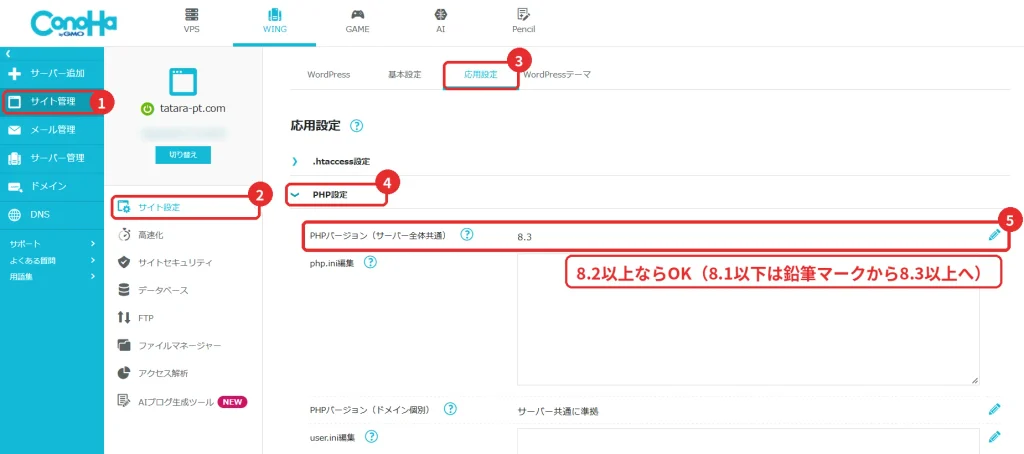Open ドメイン in the sidebar
This screenshot has width=1024, height=454.
point(52,186)
